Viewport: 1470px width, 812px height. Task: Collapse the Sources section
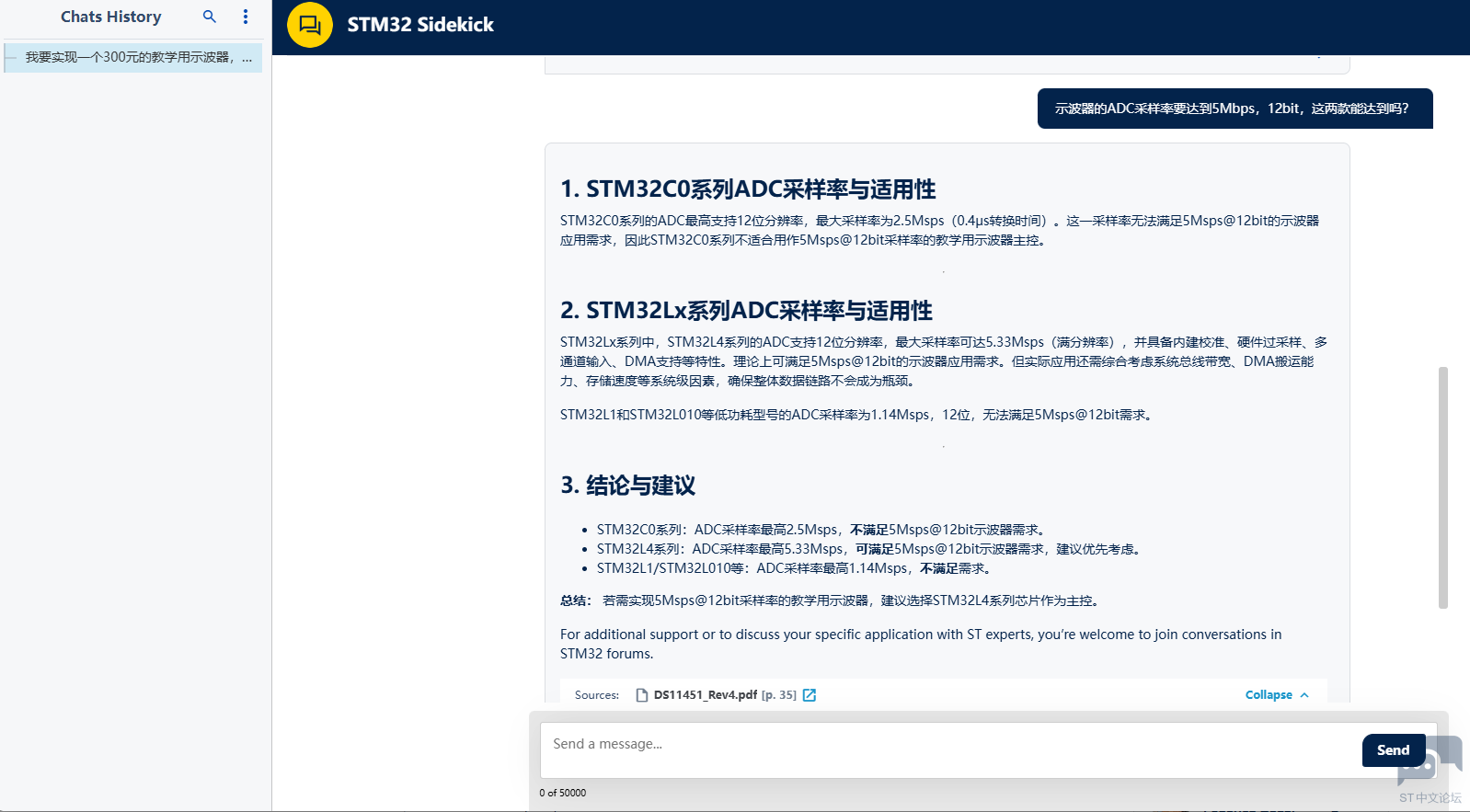click(x=1269, y=695)
